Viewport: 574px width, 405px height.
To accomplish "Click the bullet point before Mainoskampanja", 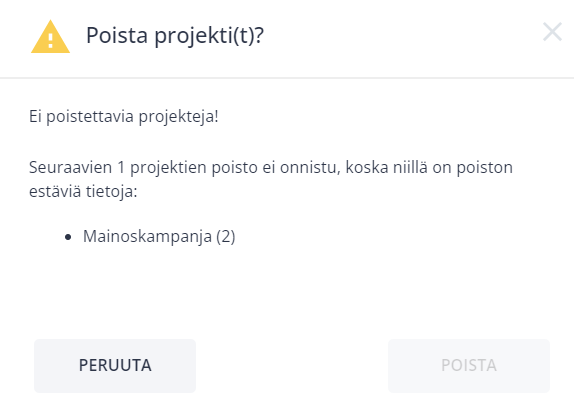I will pos(68,237).
